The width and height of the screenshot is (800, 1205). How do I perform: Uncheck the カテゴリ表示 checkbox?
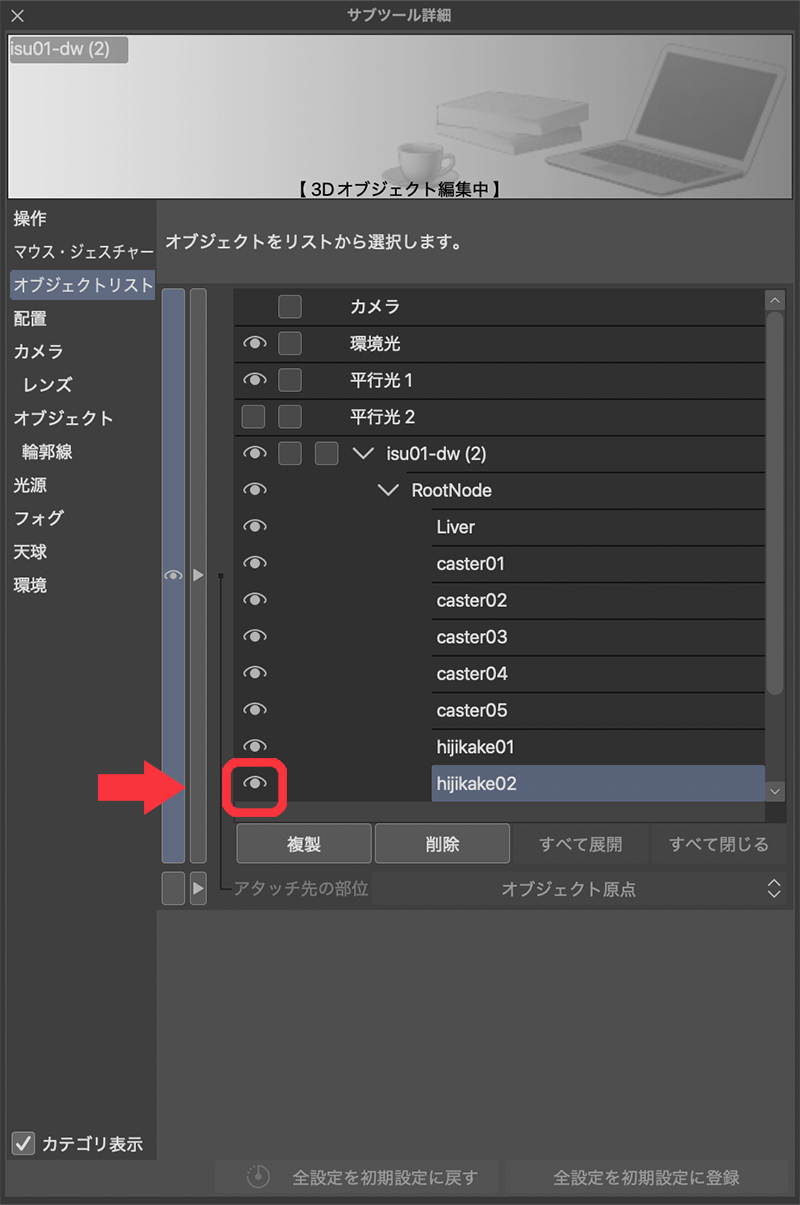pyautogui.click(x=23, y=1142)
